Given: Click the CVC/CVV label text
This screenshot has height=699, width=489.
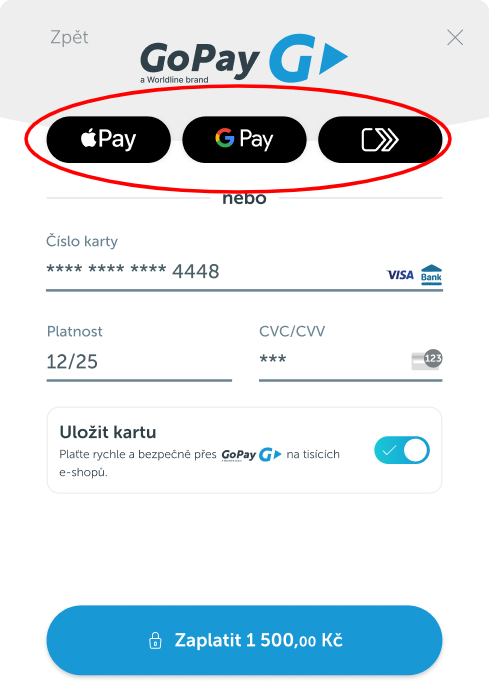Looking at the screenshot, I should (x=292, y=331).
